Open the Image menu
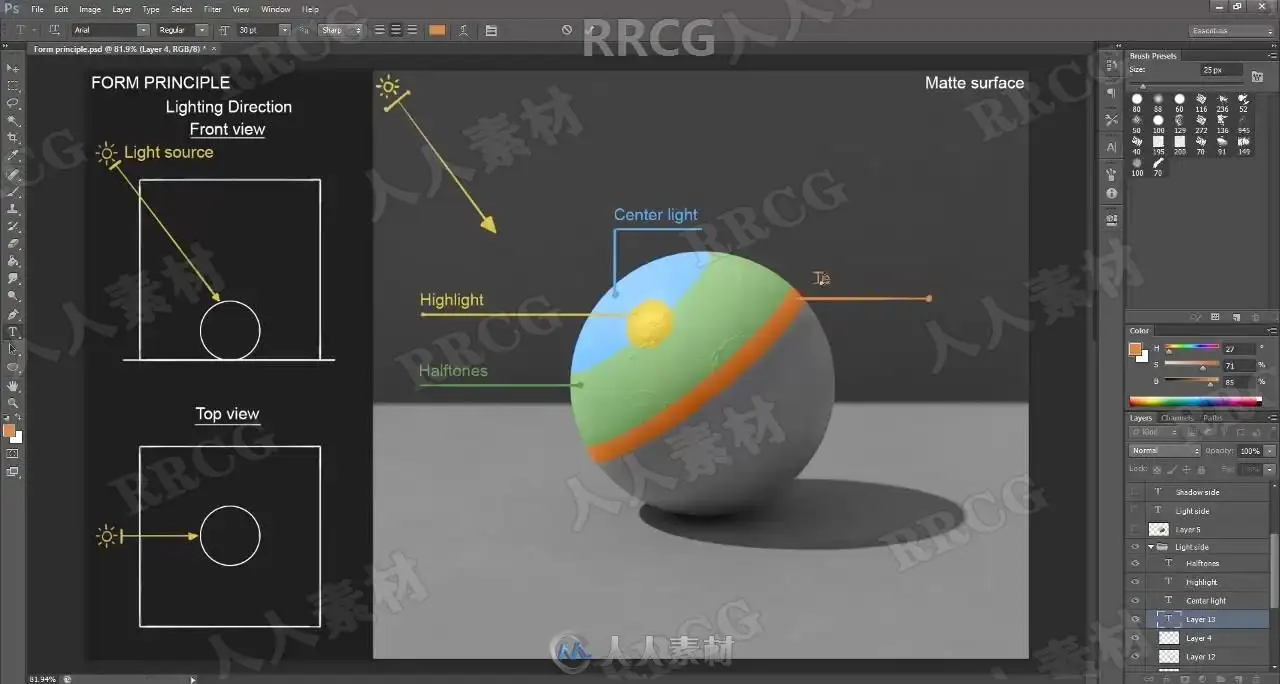The width and height of the screenshot is (1280, 684). click(90, 9)
